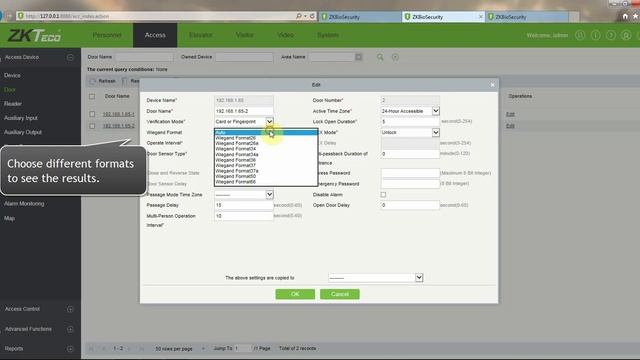Choose Wiegand Format37 option
The image size is (640, 360).
pyautogui.click(x=266, y=166)
